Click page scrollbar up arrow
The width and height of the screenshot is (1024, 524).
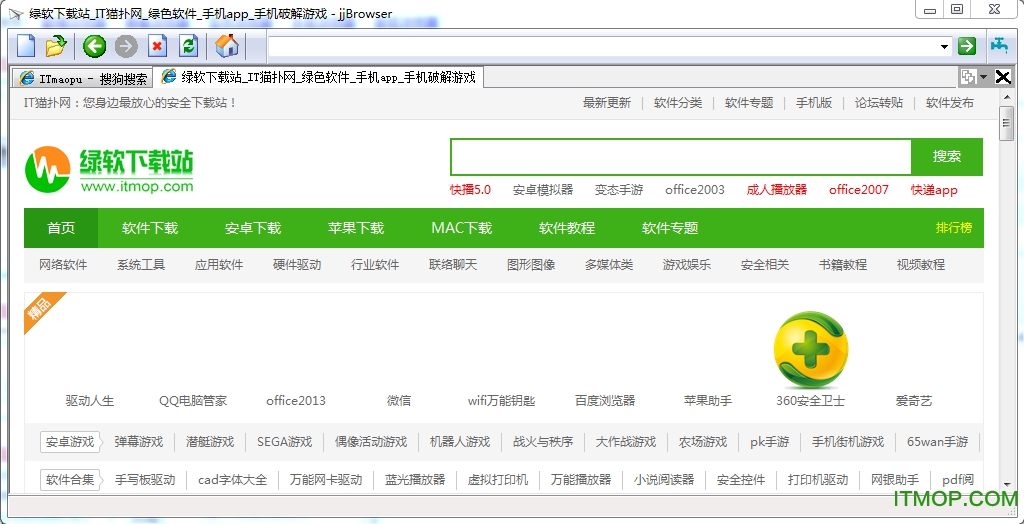[x=1006, y=97]
